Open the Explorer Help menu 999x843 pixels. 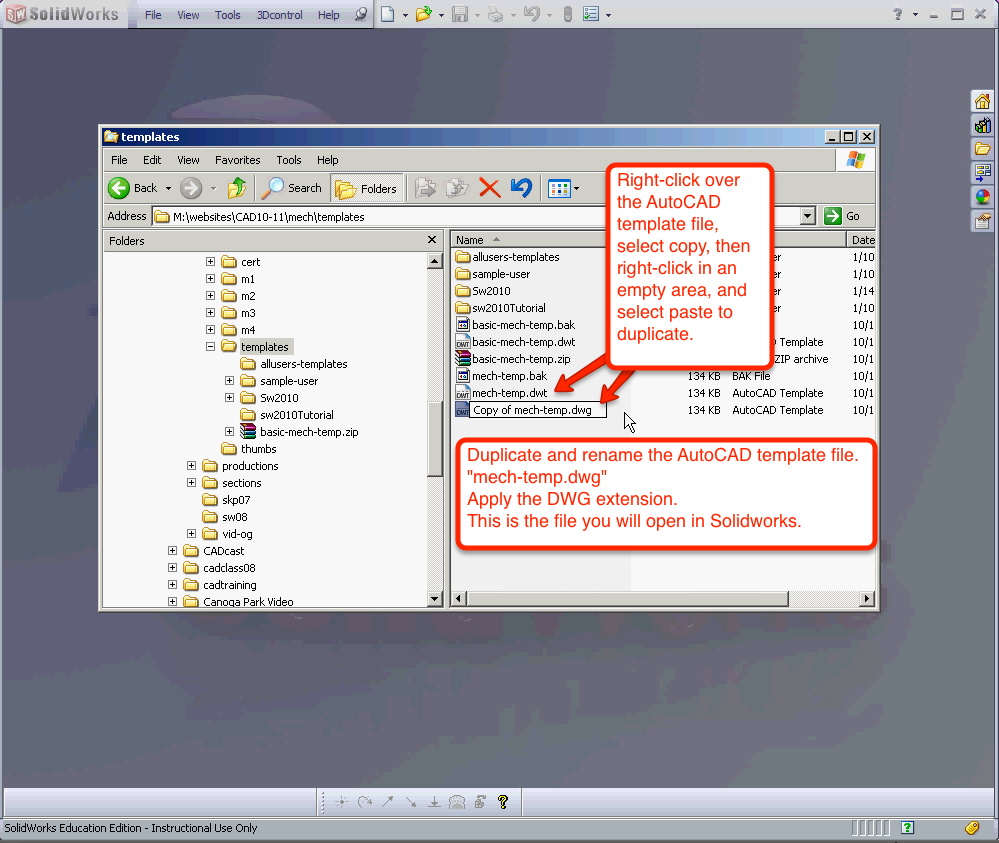tap(327, 160)
